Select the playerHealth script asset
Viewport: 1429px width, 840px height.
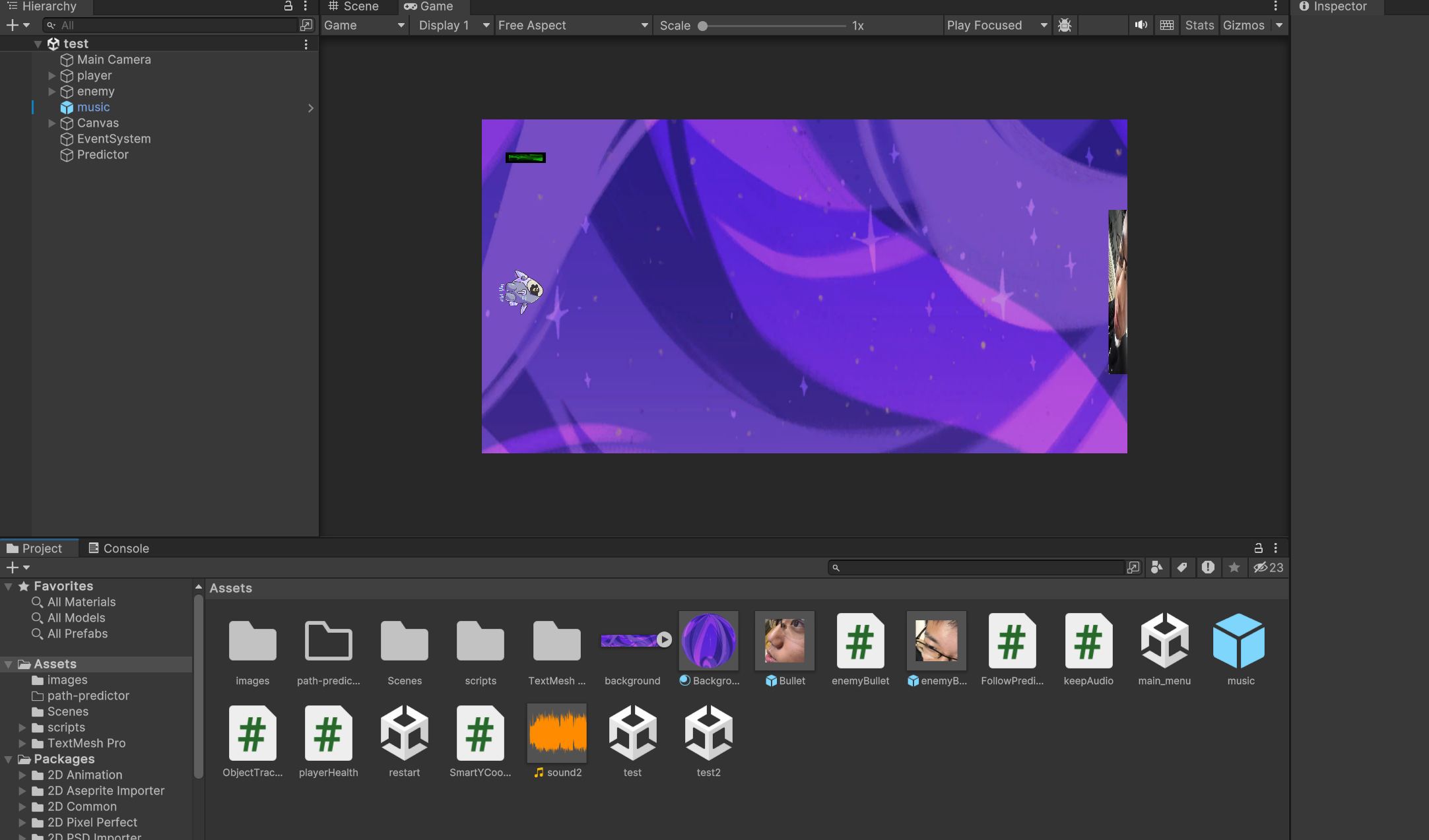[x=328, y=733]
